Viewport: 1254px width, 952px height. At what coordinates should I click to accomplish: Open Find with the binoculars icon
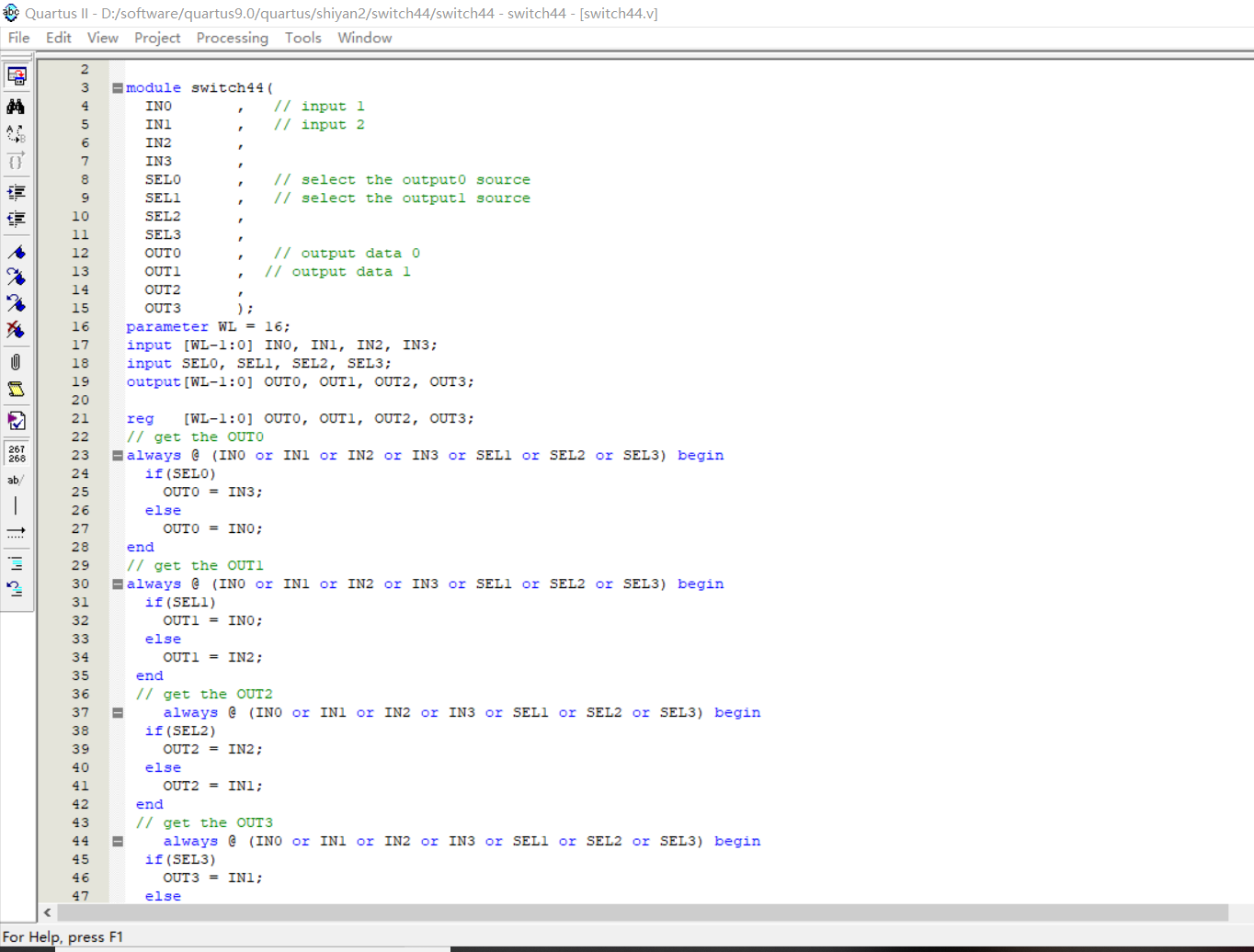16,107
